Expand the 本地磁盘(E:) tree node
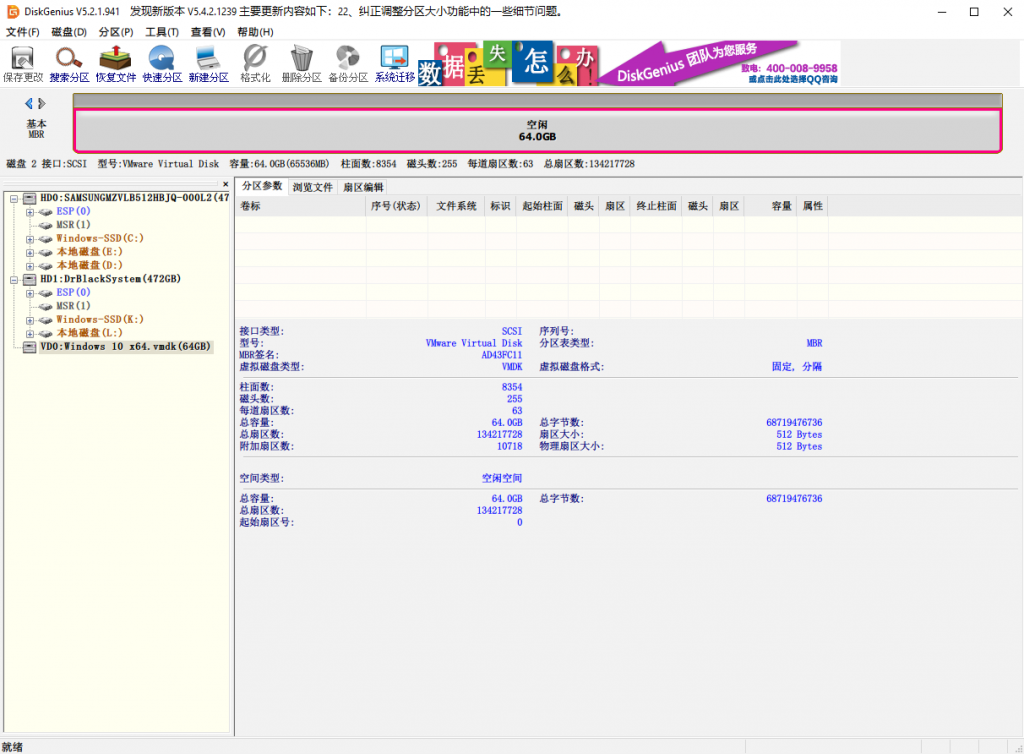This screenshot has height=754, width=1024. click(29, 253)
